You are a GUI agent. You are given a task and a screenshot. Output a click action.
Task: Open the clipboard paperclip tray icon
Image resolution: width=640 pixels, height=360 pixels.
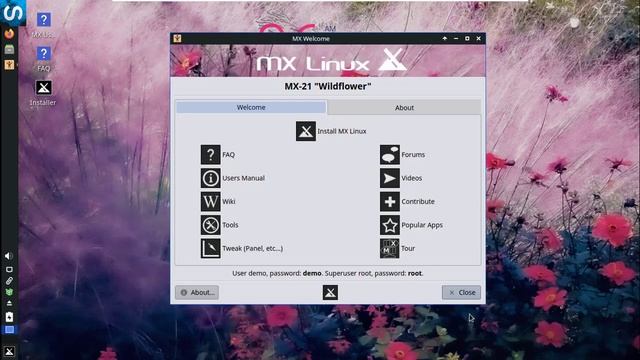coord(9,281)
